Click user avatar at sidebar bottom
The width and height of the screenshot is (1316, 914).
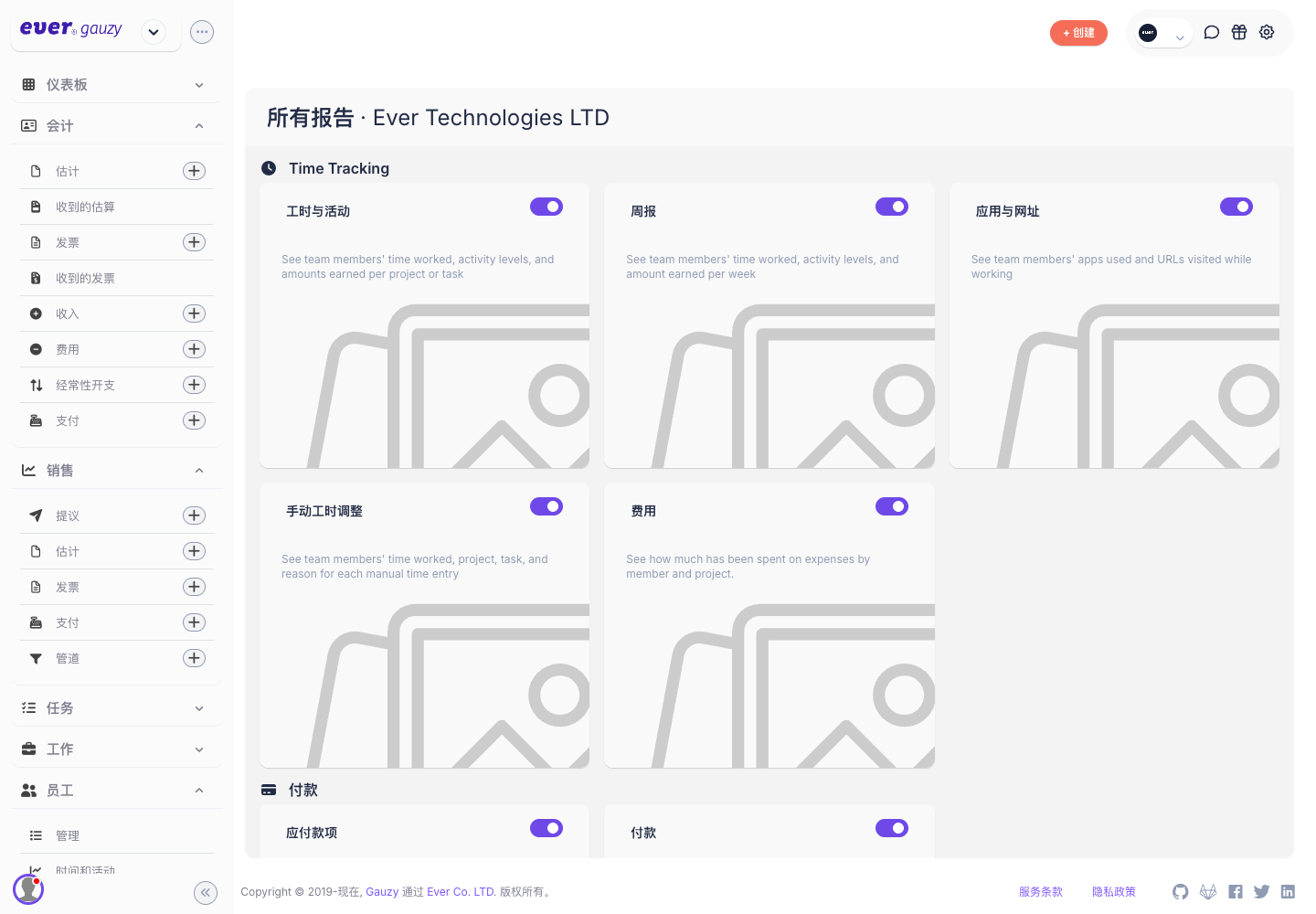point(28,889)
